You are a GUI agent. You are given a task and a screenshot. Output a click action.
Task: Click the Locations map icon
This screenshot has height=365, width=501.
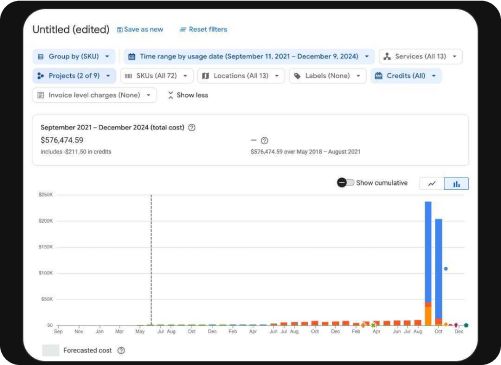point(206,76)
